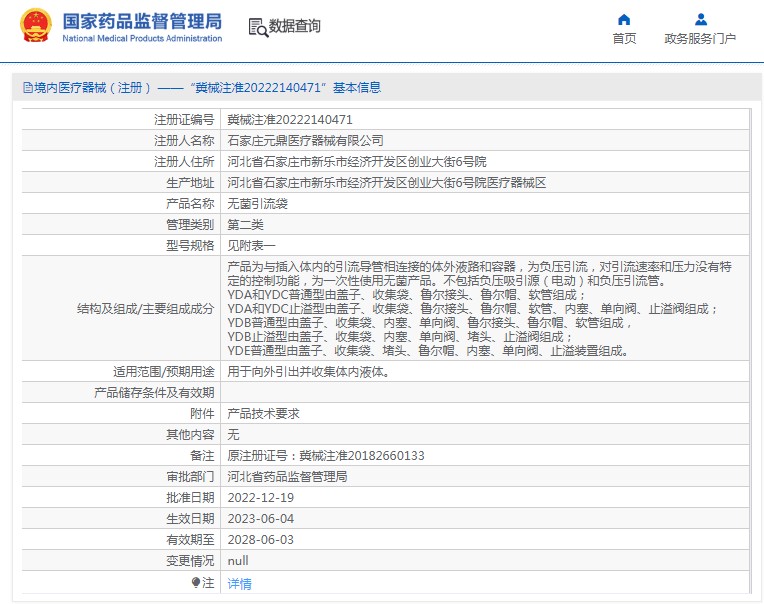Click 国家药品监督管理局 site title

(x=142, y=21)
